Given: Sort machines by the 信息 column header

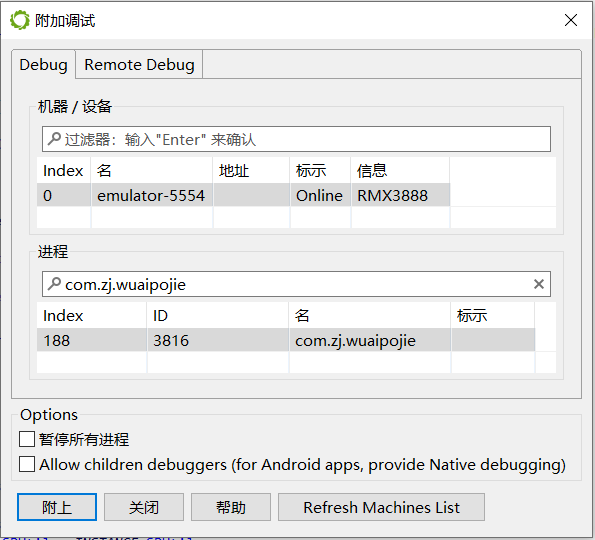Looking at the screenshot, I should pos(400,170).
